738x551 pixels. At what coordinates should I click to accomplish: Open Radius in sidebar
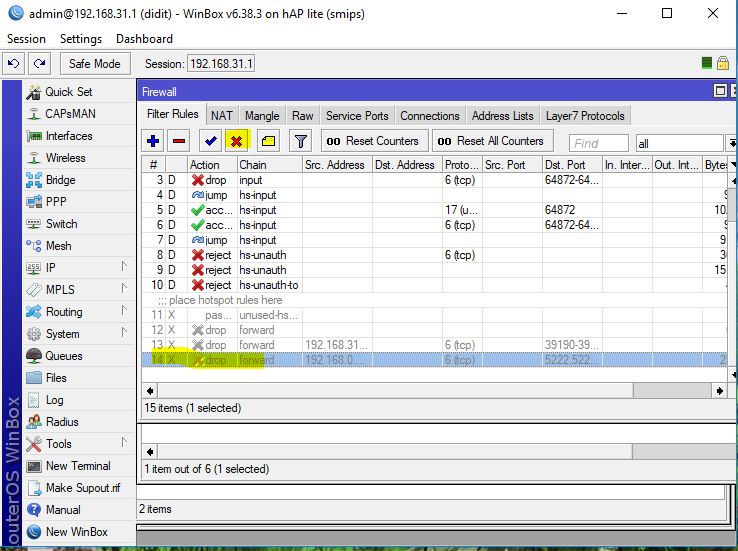(x=62, y=422)
